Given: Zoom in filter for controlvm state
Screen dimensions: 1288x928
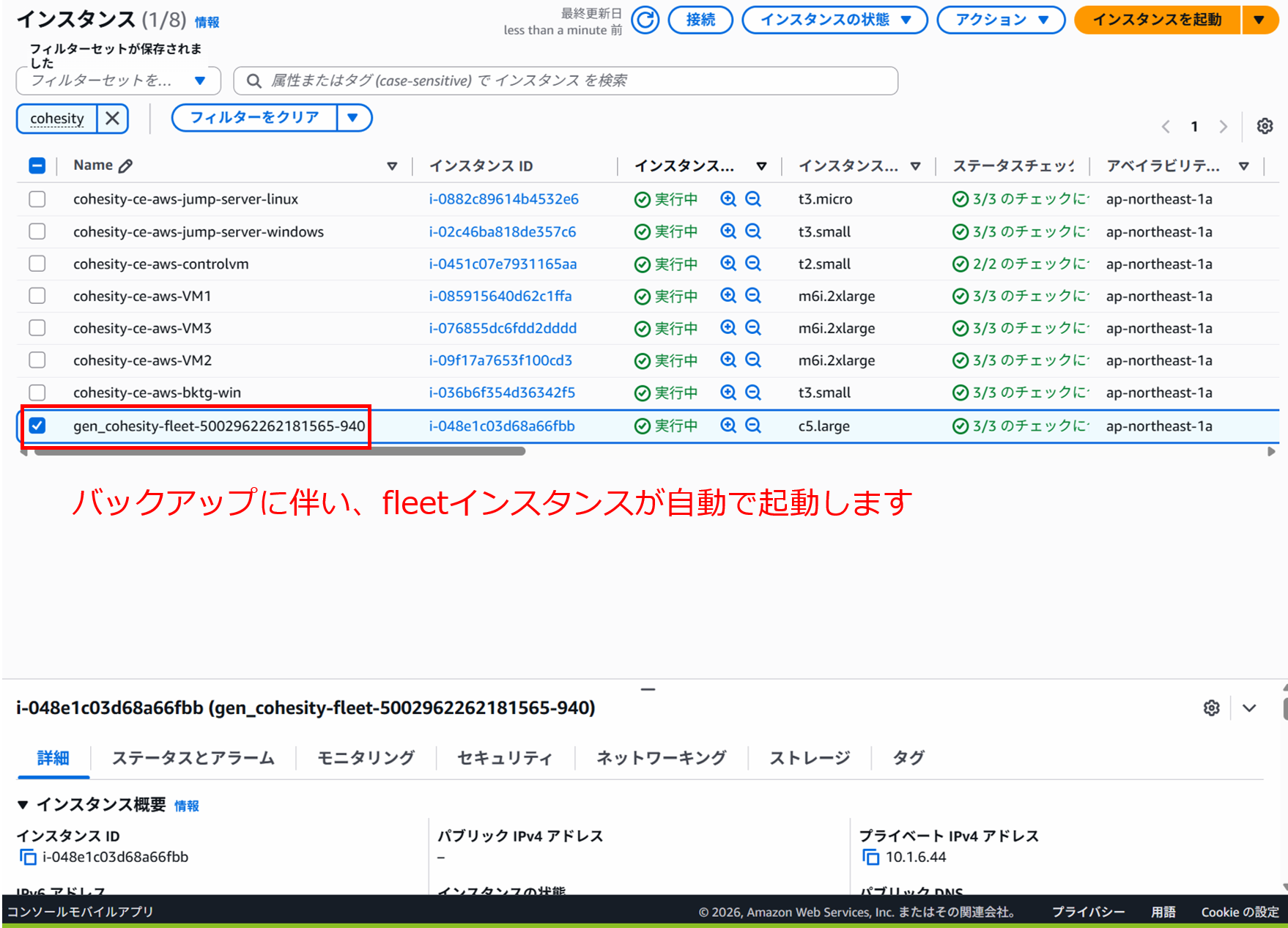Looking at the screenshot, I should tap(728, 264).
